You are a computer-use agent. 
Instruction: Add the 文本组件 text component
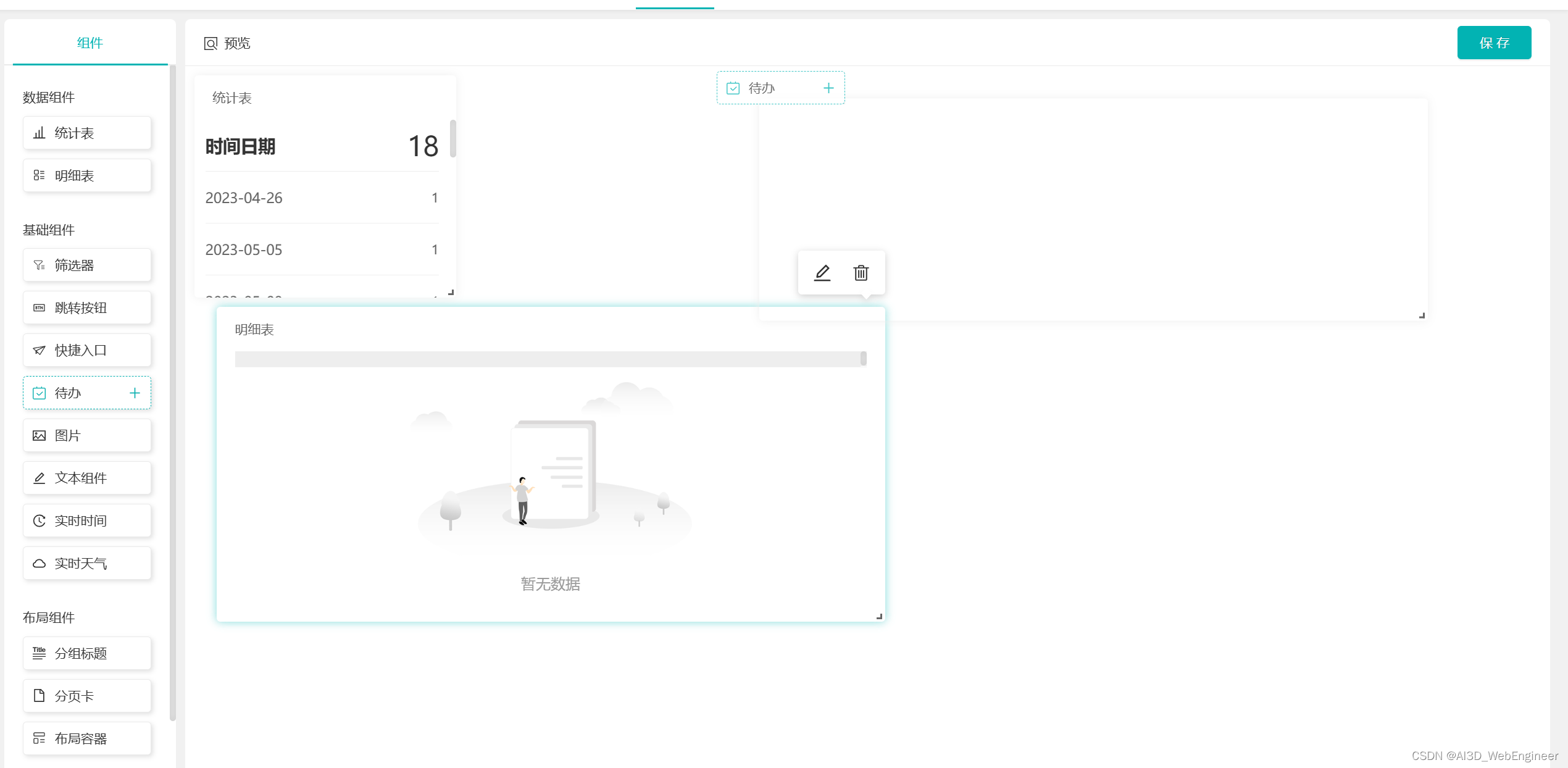coord(87,478)
